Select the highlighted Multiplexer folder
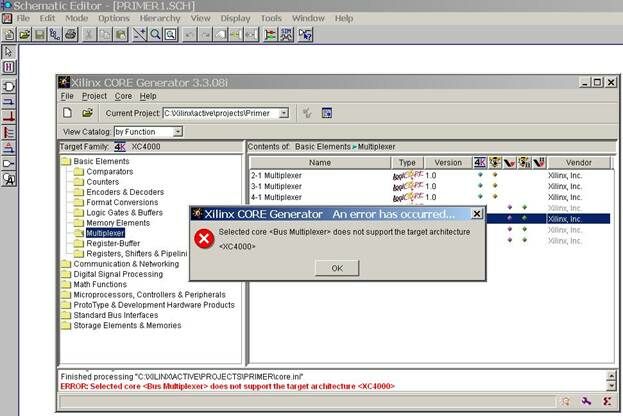This screenshot has height=416, width=623. 105,233
